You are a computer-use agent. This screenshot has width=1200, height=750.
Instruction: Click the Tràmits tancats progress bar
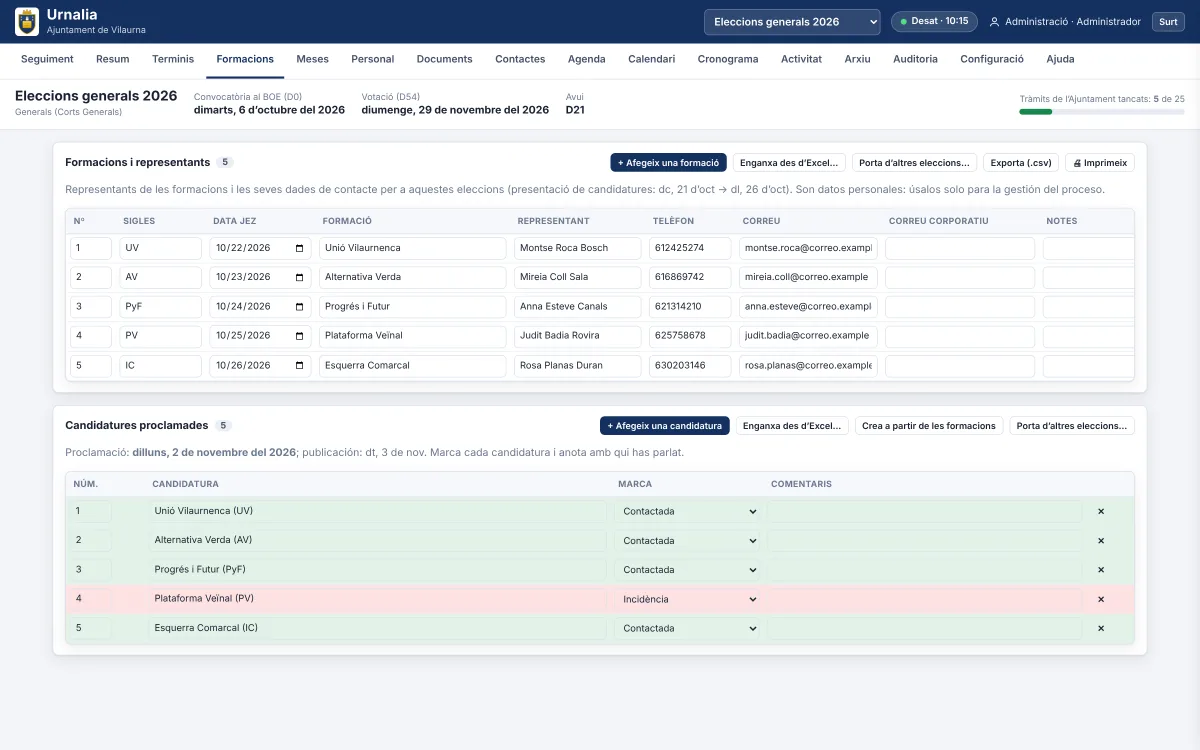point(1102,112)
